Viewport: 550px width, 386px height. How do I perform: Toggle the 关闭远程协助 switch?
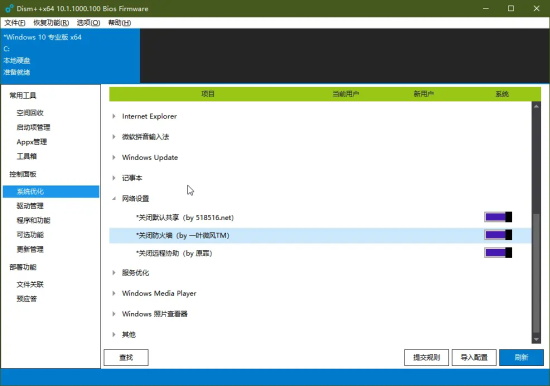[x=498, y=253]
